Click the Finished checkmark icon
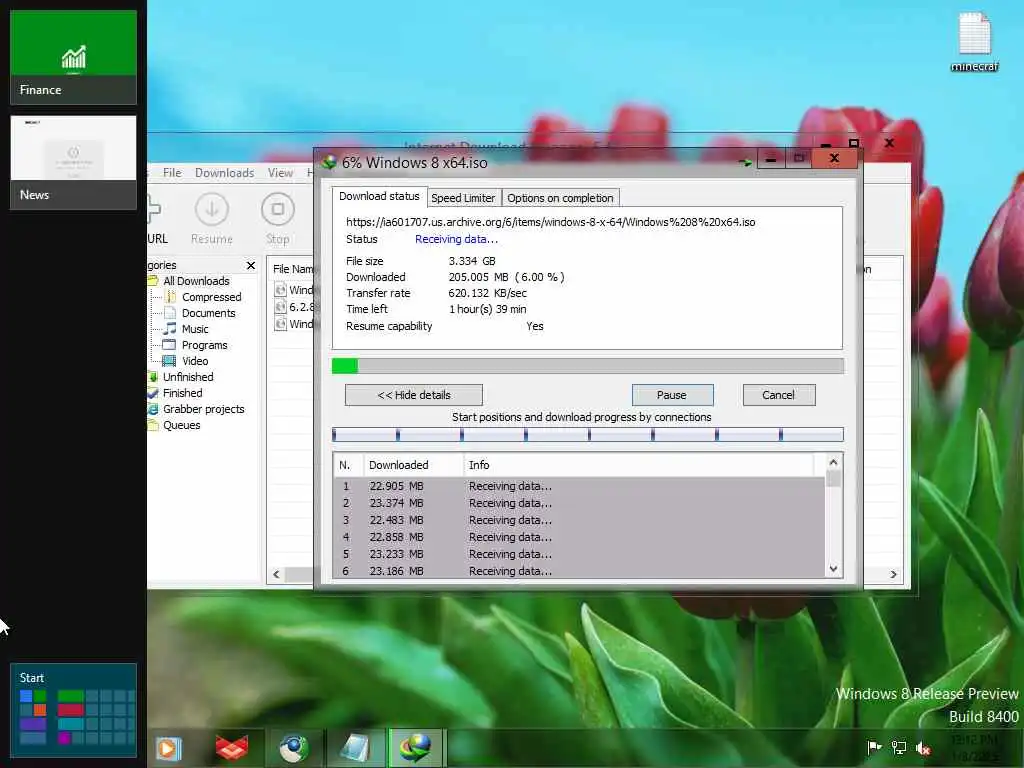The width and height of the screenshot is (1024, 768). [153, 393]
